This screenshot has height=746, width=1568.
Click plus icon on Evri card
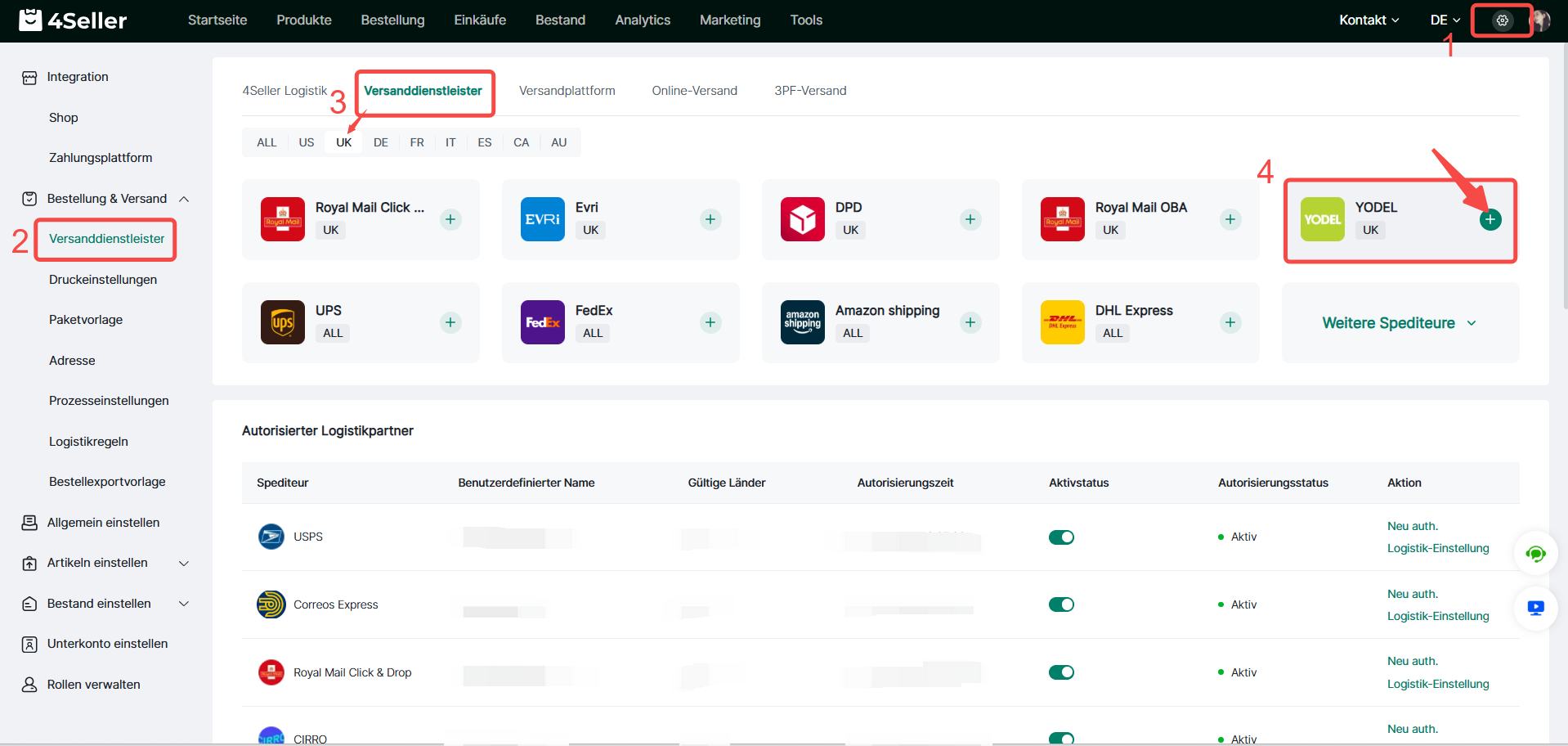pyautogui.click(x=710, y=219)
